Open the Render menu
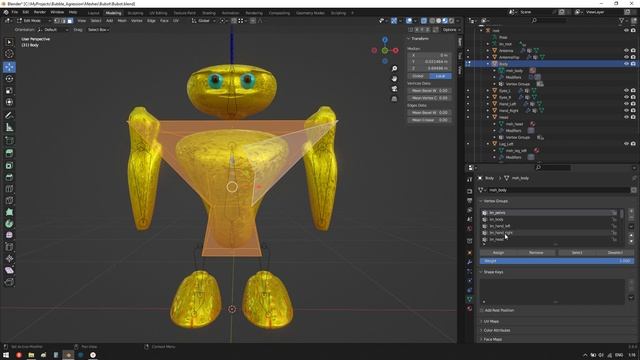This screenshot has height=360, width=640. coord(40,12)
